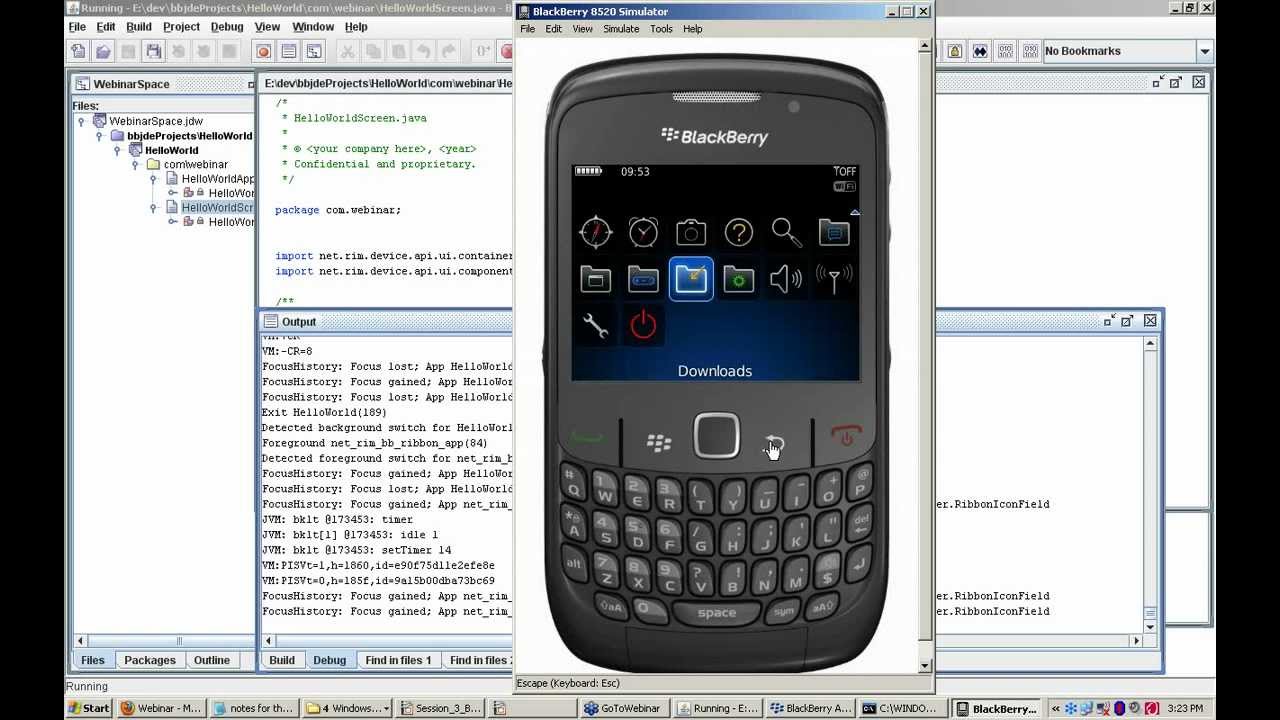Image resolution: width=1280 pixels, height=720 pixels.
Task: Click the sym key on the phone keyboard
Action: click(x=783, y=610)
